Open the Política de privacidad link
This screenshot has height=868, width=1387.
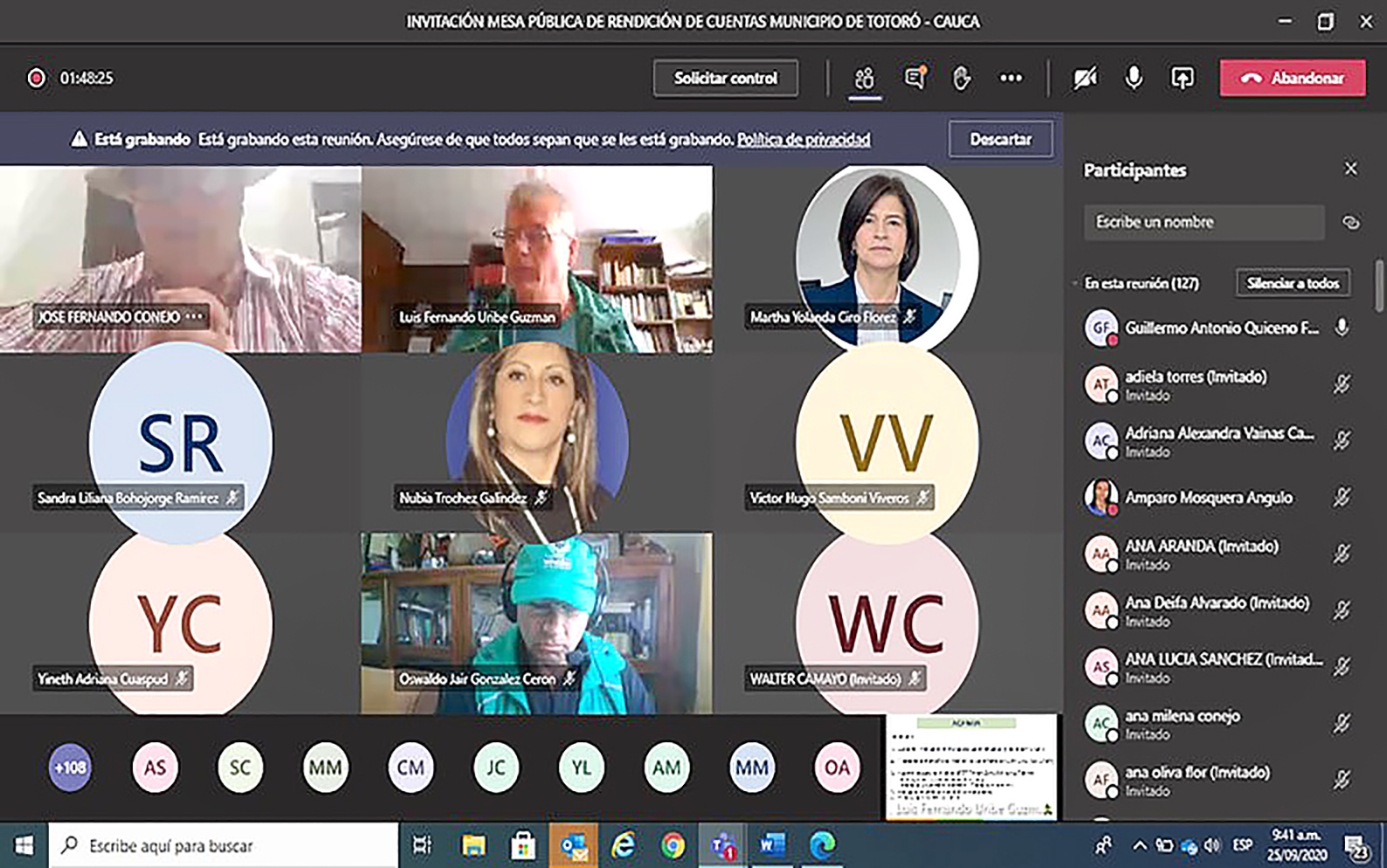803,140
